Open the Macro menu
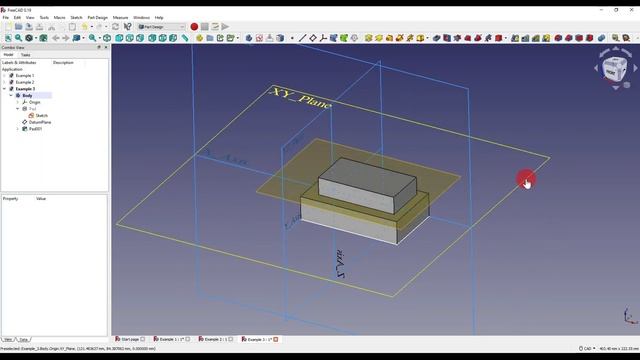Screen dimensions: 640x360 (x=59, y=18)
